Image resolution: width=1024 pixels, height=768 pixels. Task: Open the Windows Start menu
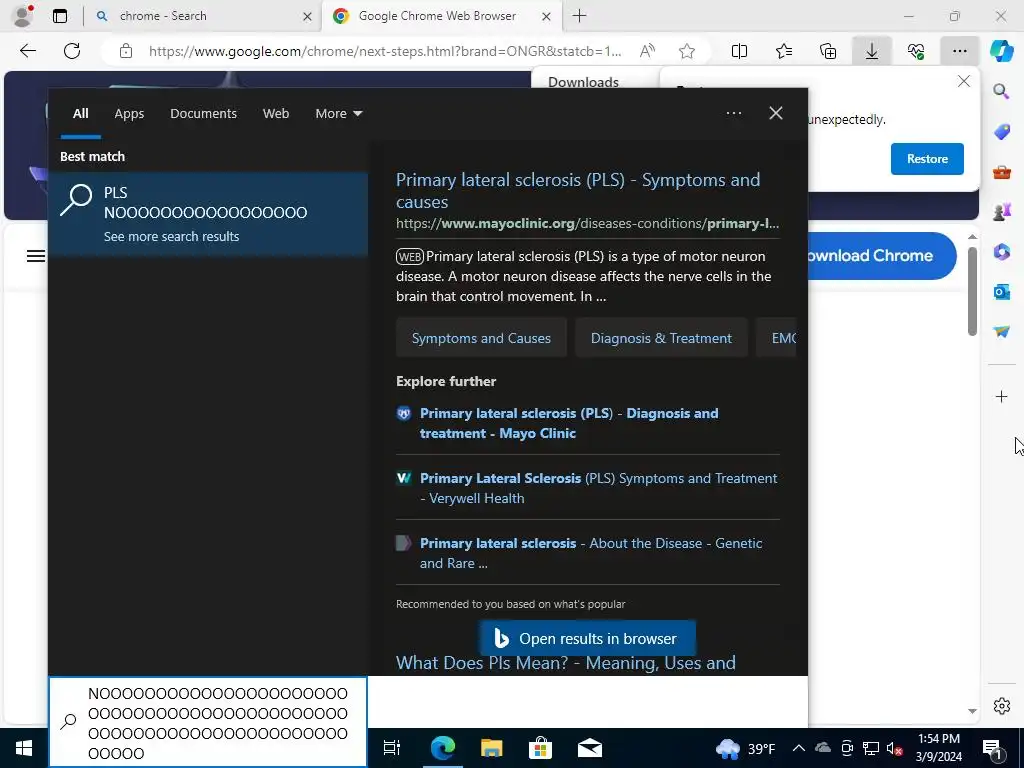pyautogui.click(x=24, y=748)
